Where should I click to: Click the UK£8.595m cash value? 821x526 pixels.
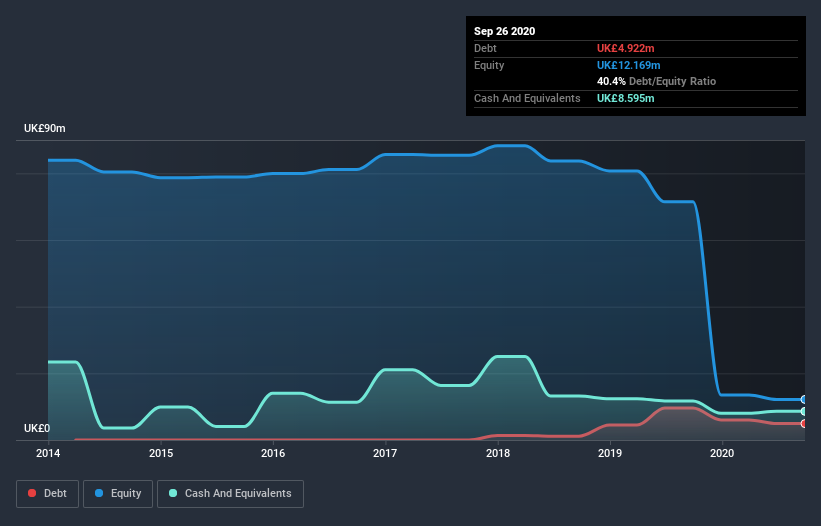(626, 98)
